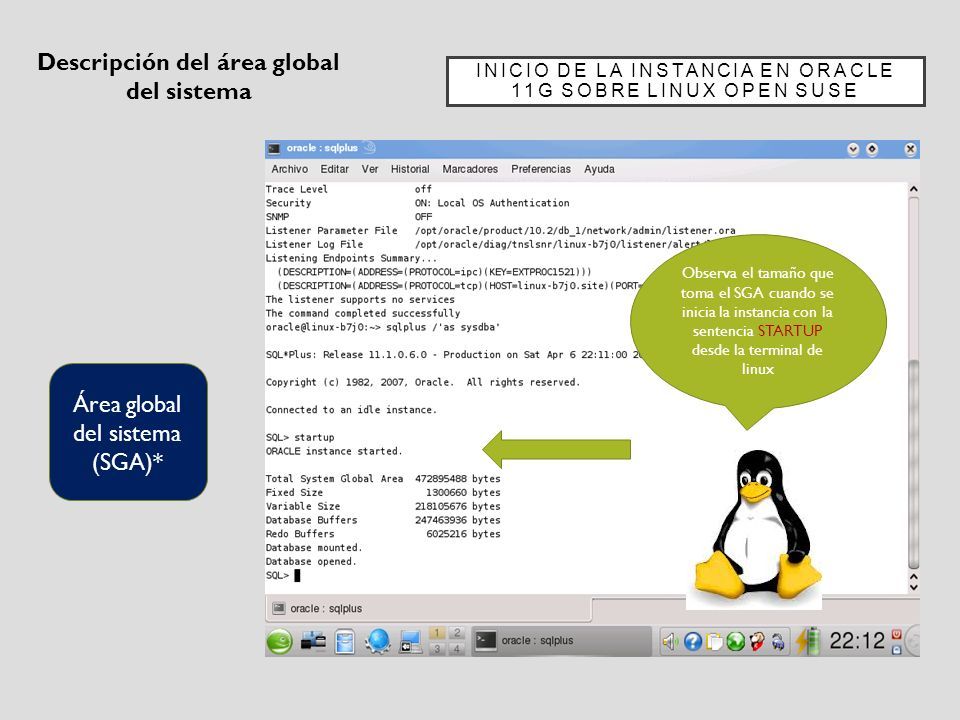Click the 'Database Buffers' line
This screenshot has height=720, width=960.
pyautogui.click(x=383, y=520)
